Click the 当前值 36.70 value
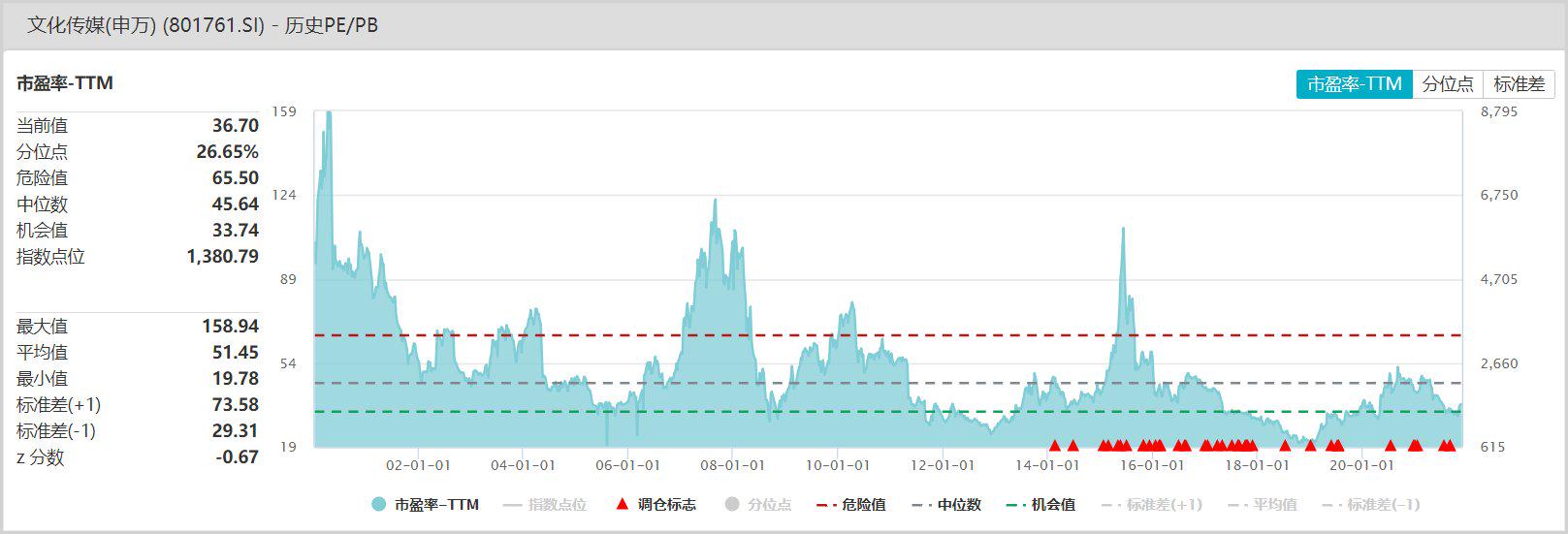1568x534 pixels. point(236,126)
